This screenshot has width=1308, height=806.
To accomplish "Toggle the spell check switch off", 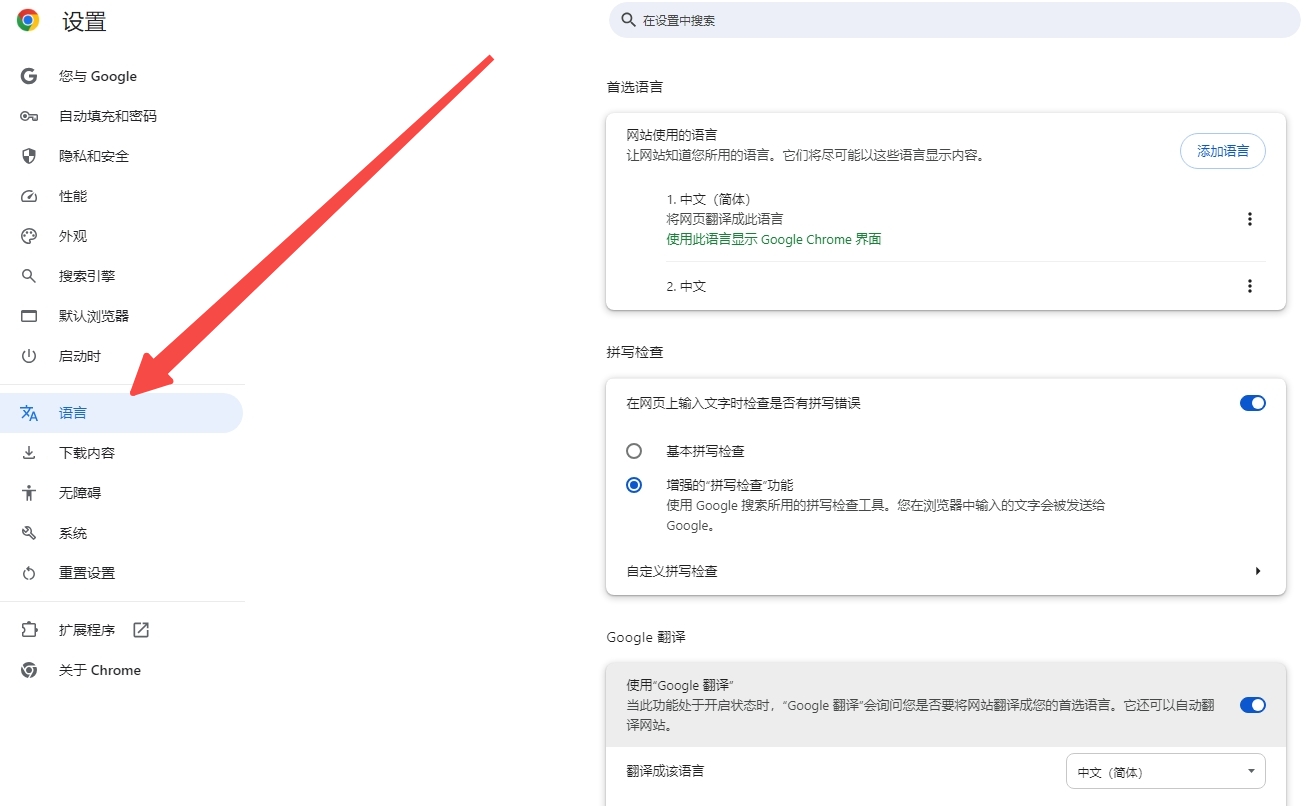I will point(1252,403).
